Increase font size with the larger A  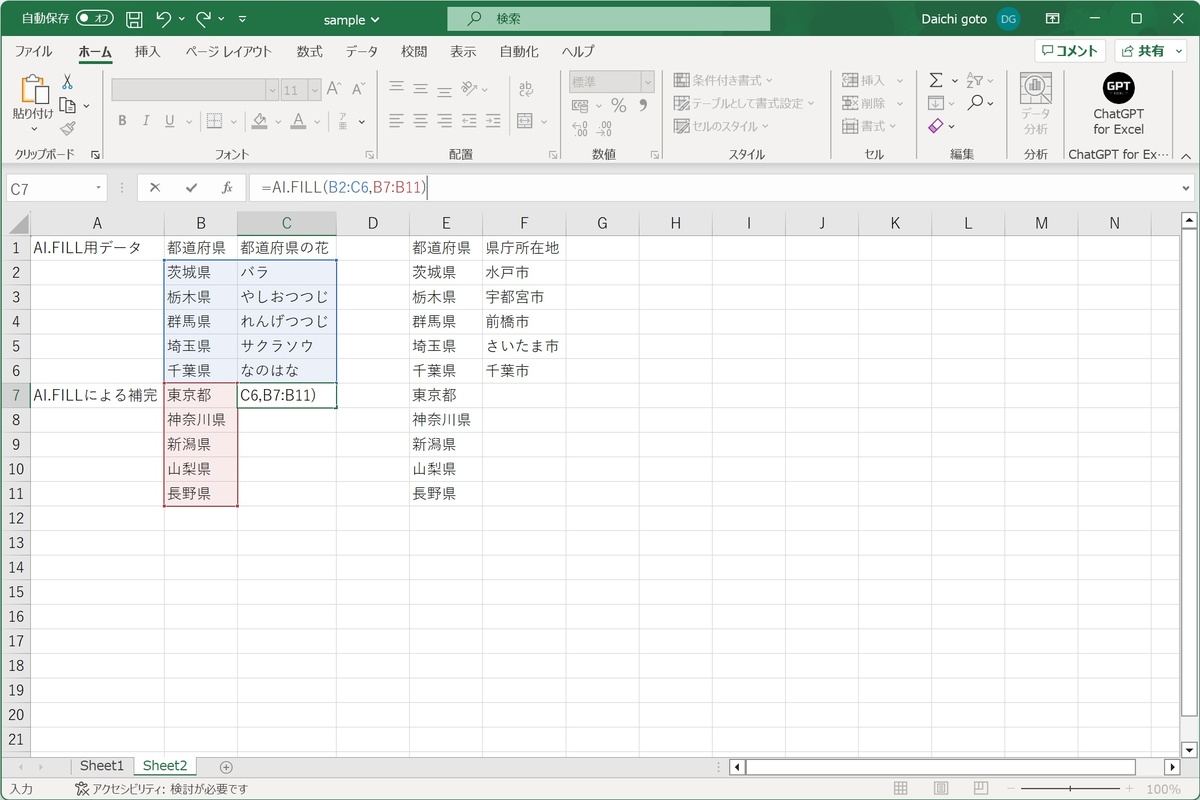(x=334, y=89)
